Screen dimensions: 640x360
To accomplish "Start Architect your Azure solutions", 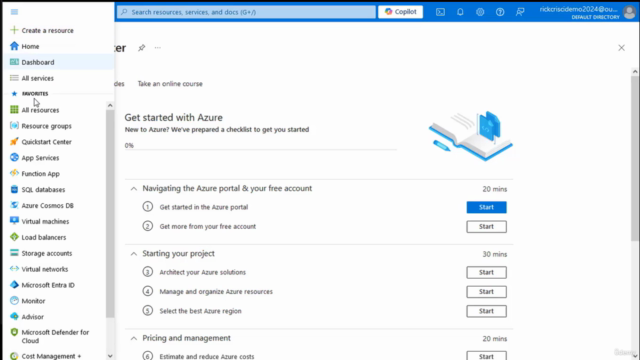I will (487, 272).
